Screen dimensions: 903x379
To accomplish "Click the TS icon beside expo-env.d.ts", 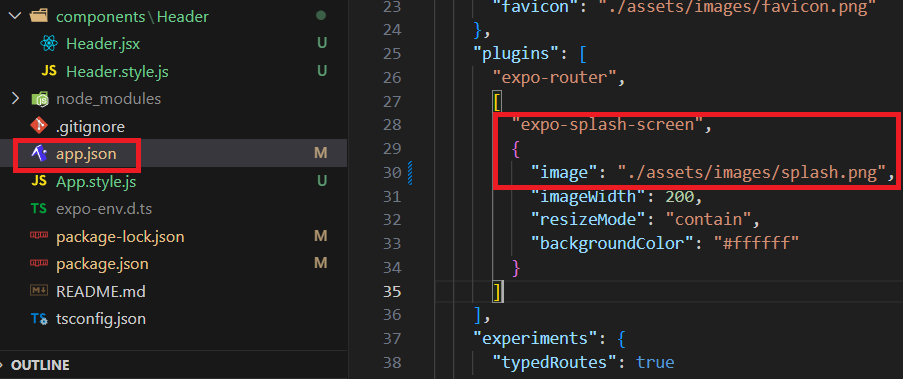I will 39,209.
